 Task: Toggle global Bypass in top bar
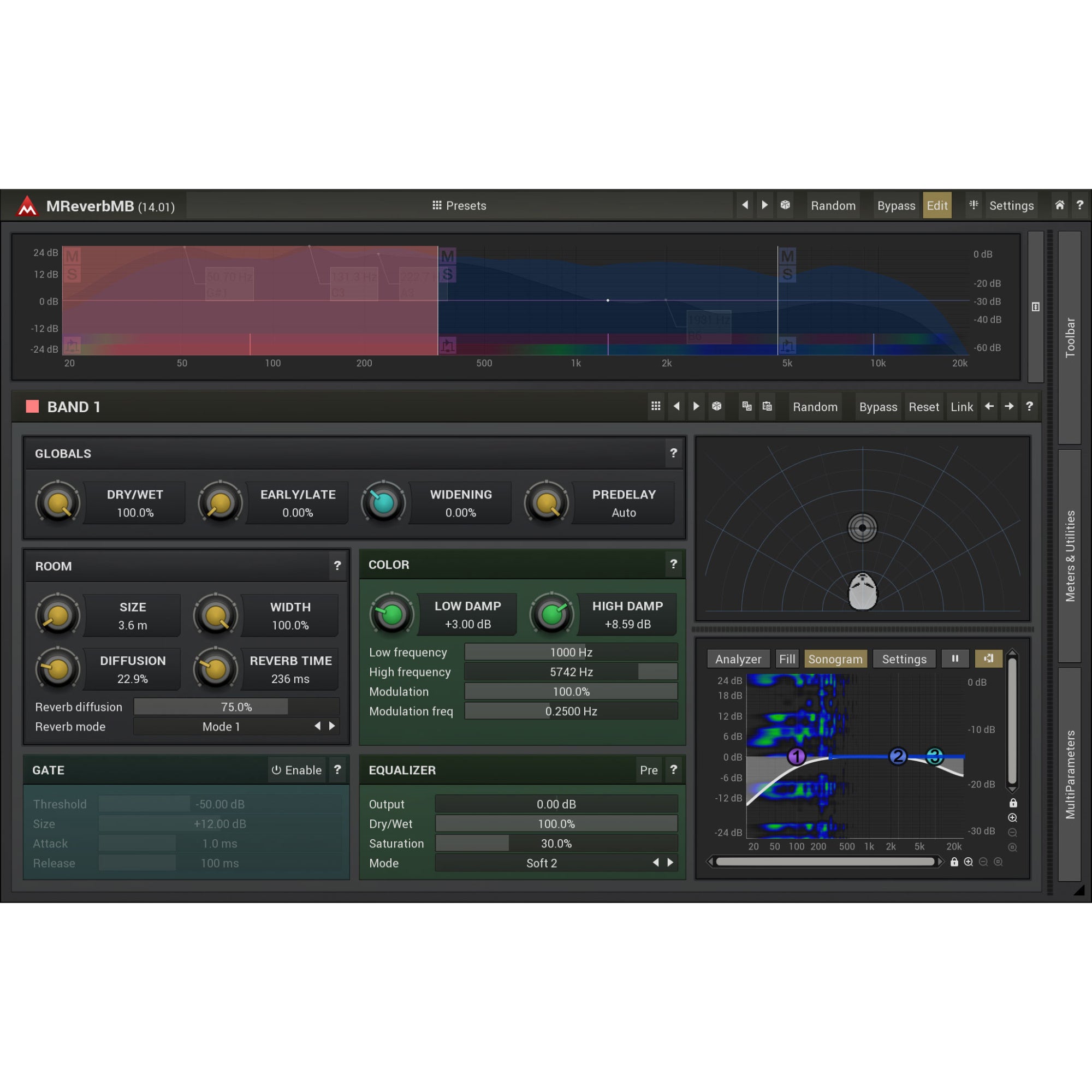pos(896,206)
